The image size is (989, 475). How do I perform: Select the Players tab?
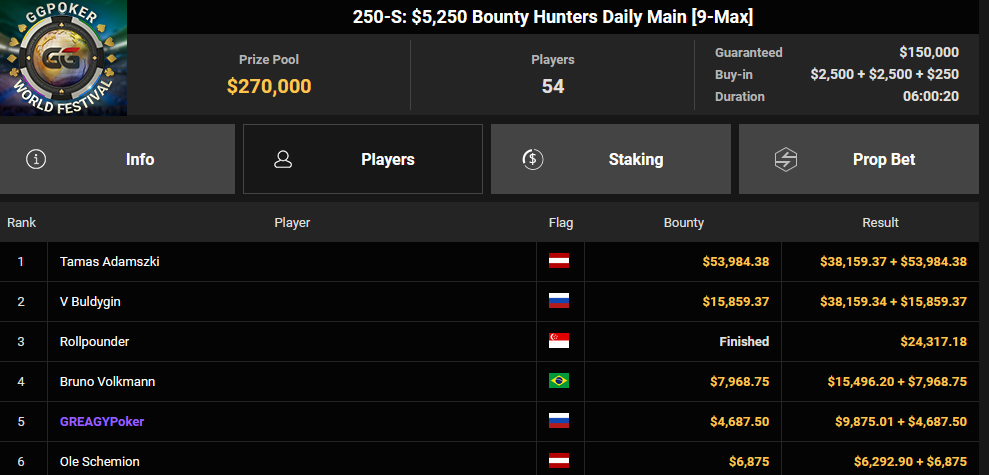(x=363, y=159)
